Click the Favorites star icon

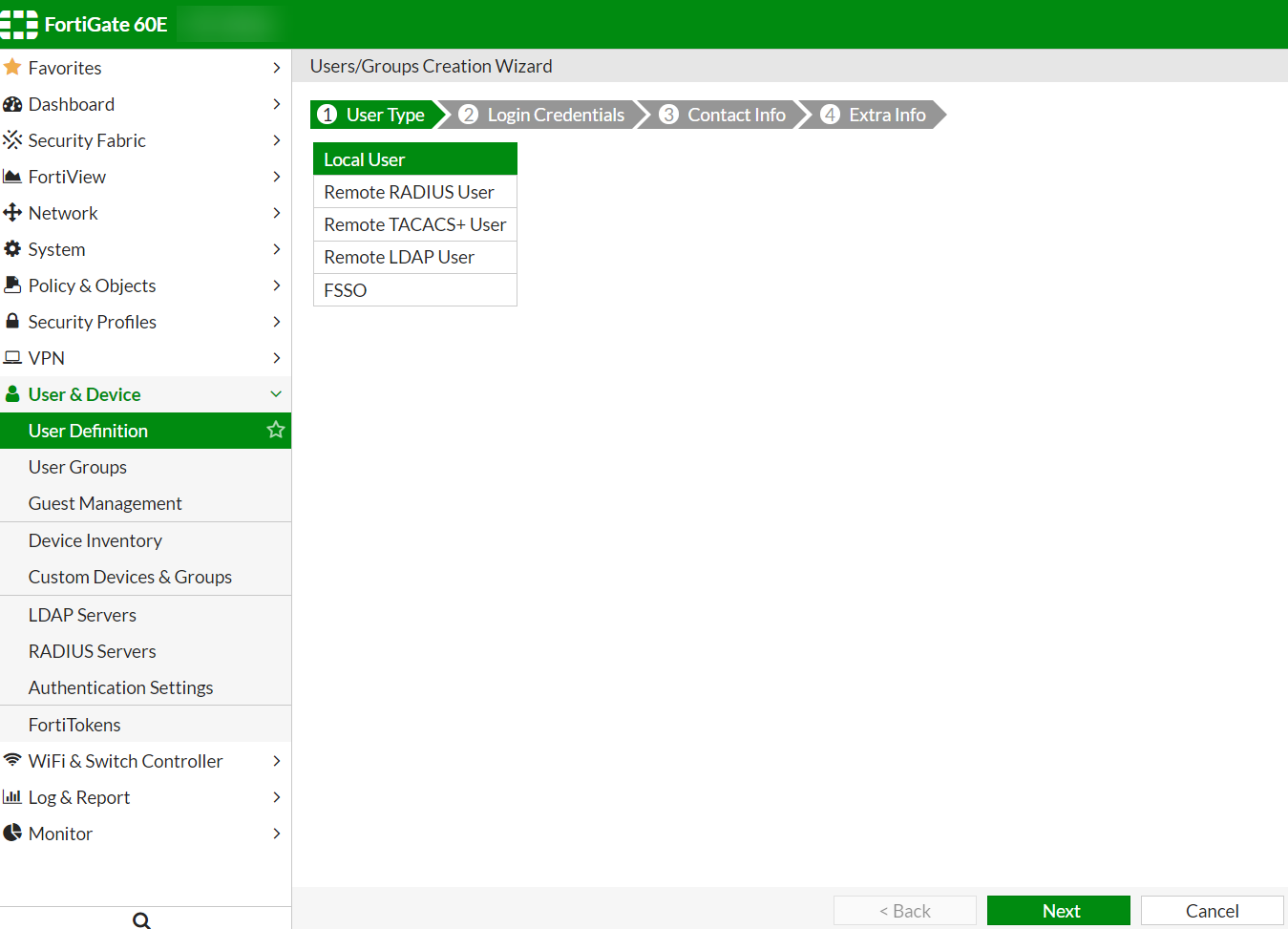12,68
